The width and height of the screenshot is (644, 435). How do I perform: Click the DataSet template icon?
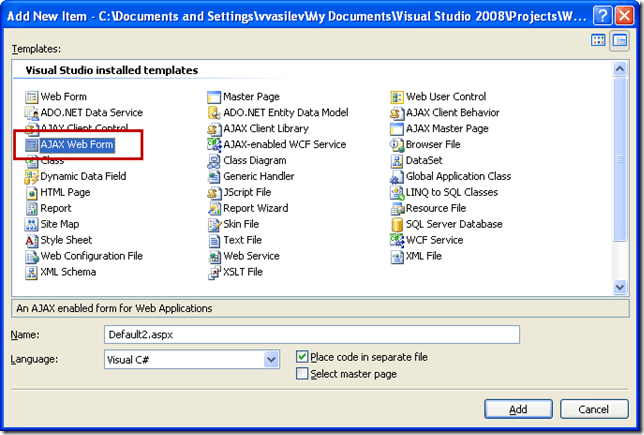[x=397, y=161]
